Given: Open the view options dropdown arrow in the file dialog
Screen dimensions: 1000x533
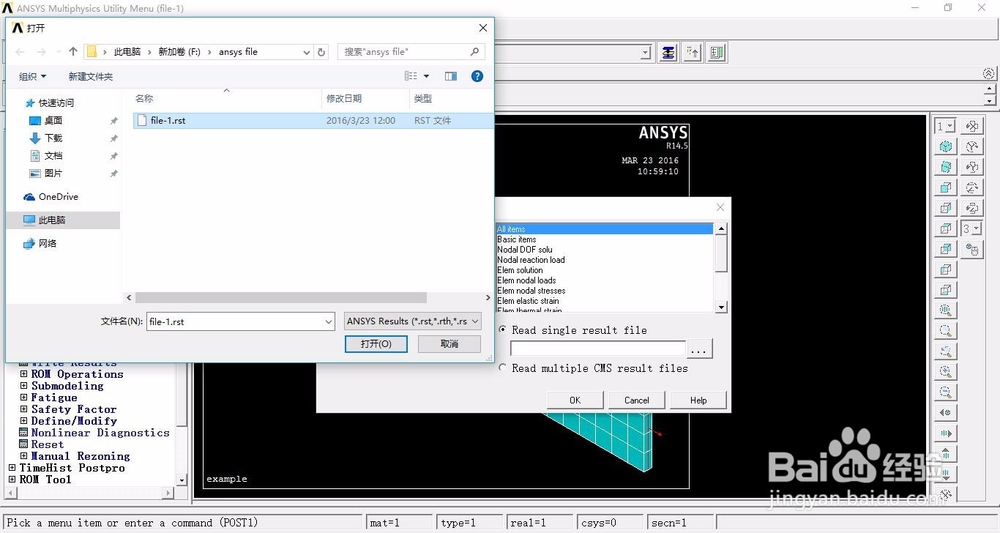Looking at the screenshot, I should (x=427, y=76).
